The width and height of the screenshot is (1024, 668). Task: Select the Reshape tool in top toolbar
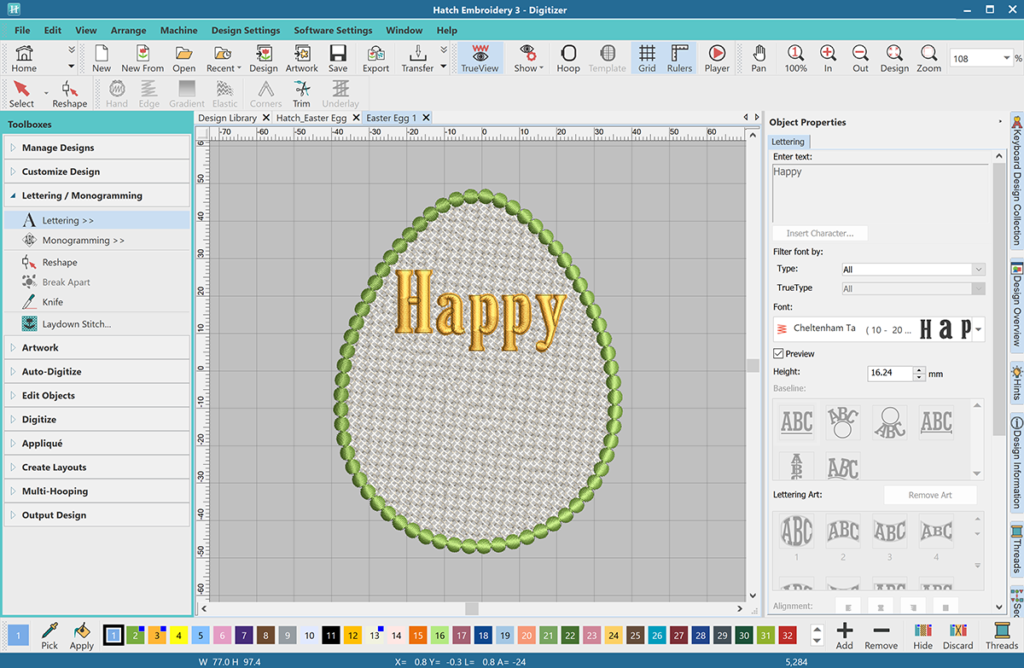(69, 94)
